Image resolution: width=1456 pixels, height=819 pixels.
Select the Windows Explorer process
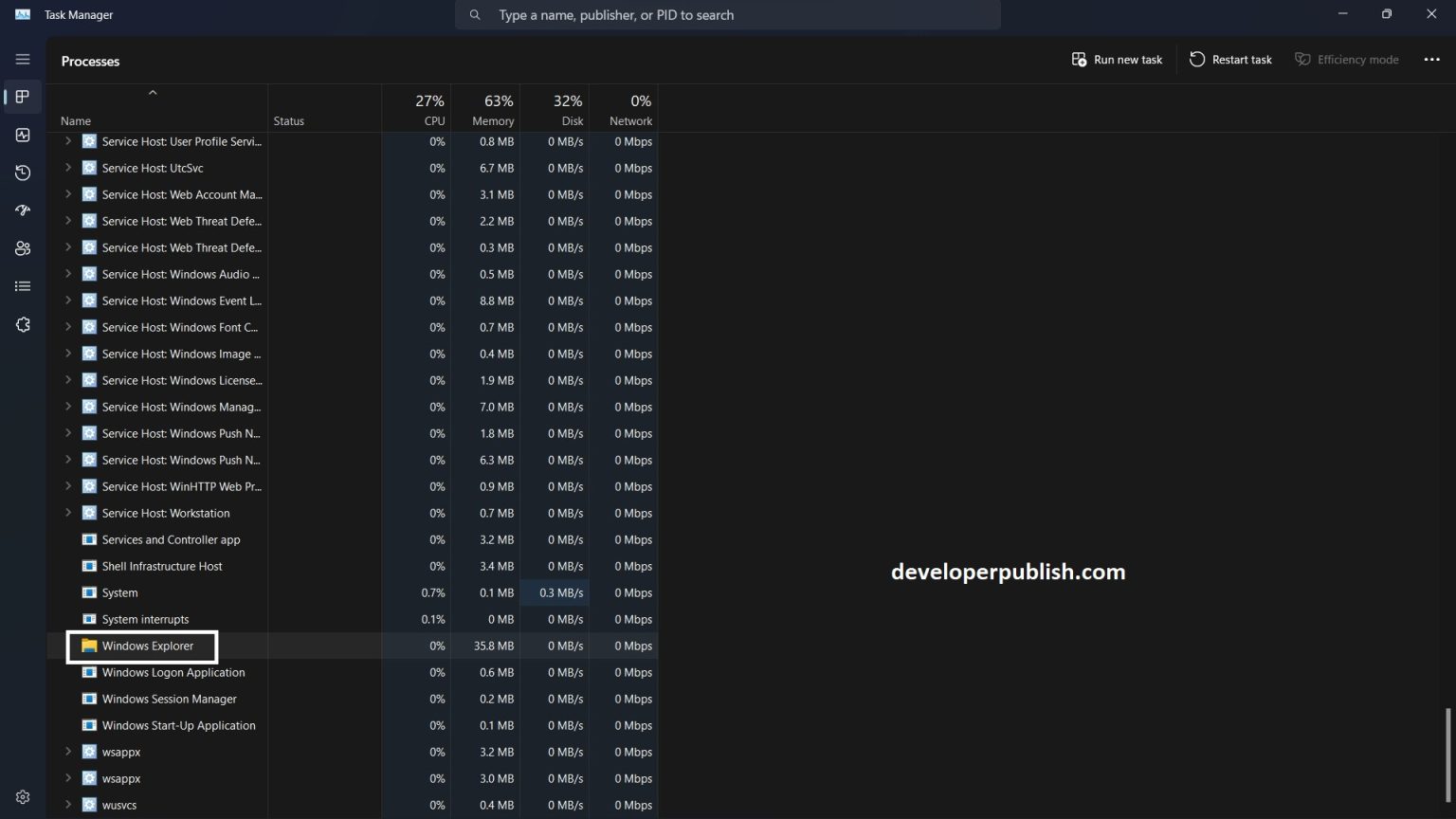pos(148,646)
